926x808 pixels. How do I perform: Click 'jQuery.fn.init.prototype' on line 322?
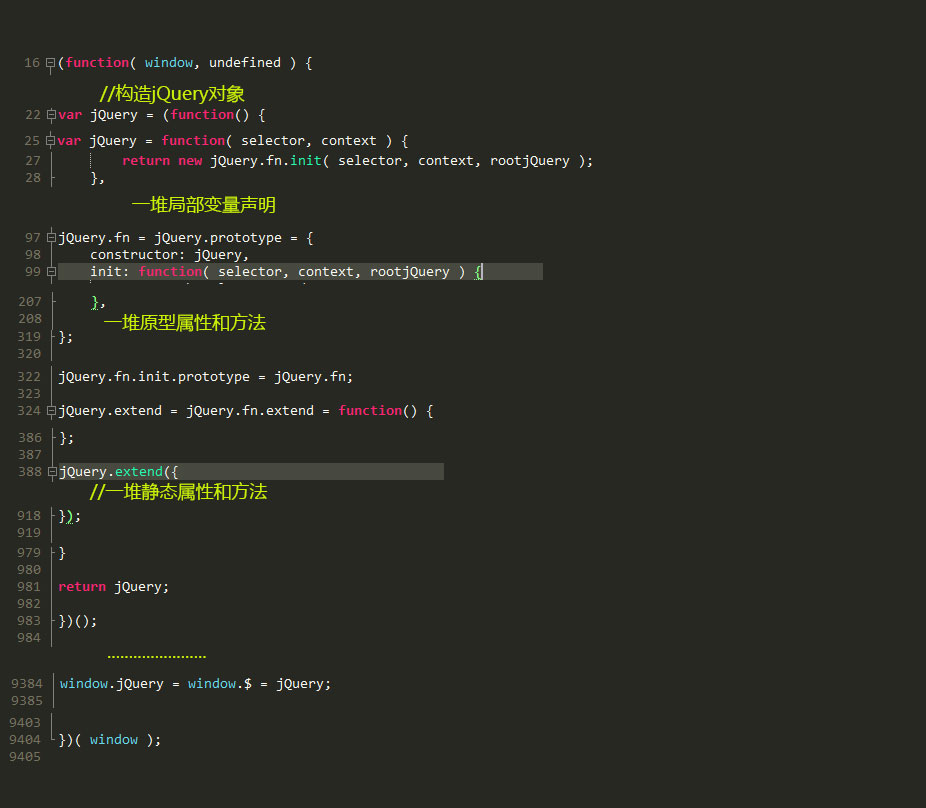pyautogui.click(x=154, y=377)
